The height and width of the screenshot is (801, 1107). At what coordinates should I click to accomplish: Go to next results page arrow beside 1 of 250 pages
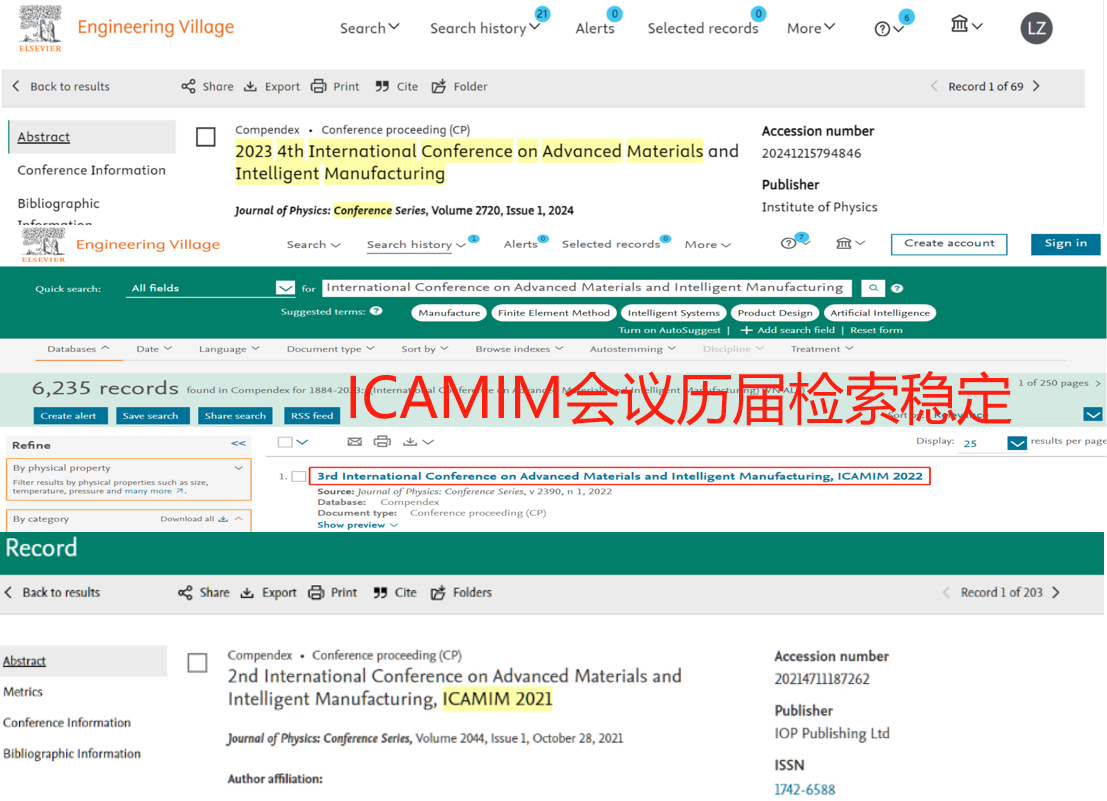tap(1098, 383)
